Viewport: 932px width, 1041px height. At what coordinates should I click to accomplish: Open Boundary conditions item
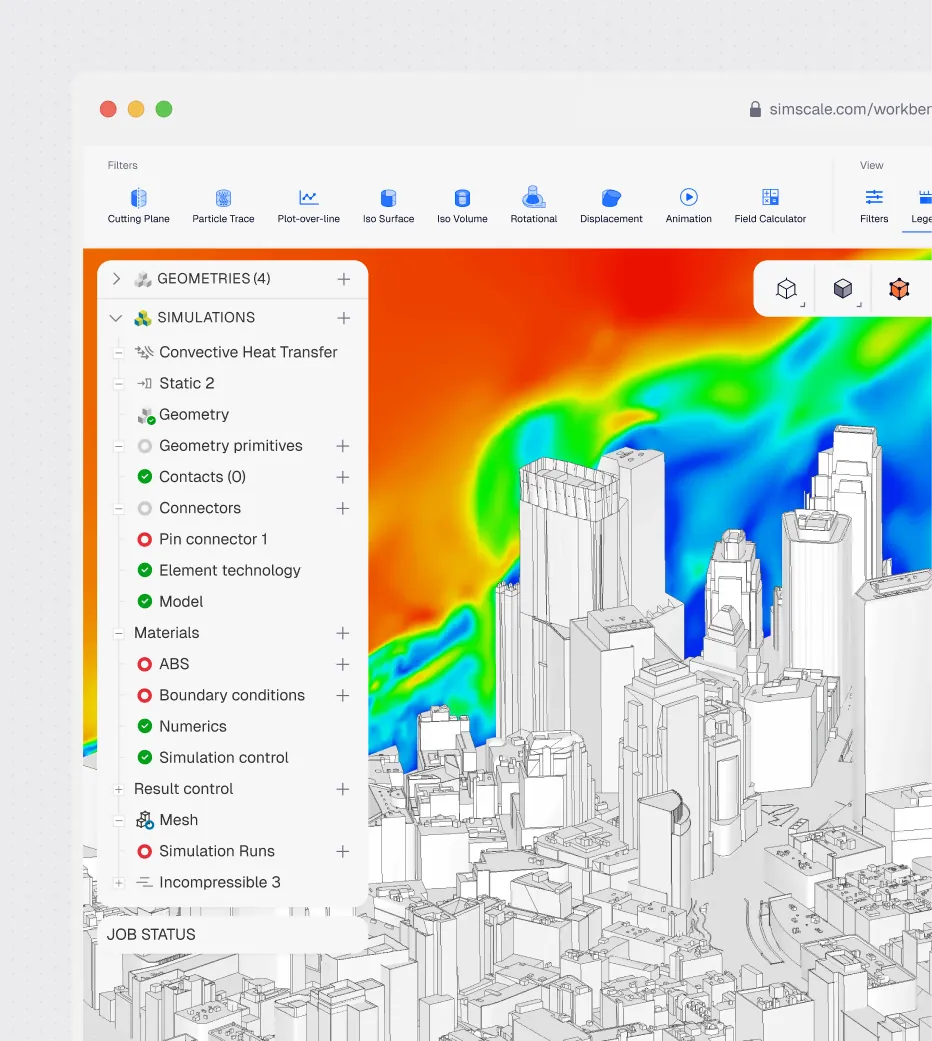[x=232, y=695]
